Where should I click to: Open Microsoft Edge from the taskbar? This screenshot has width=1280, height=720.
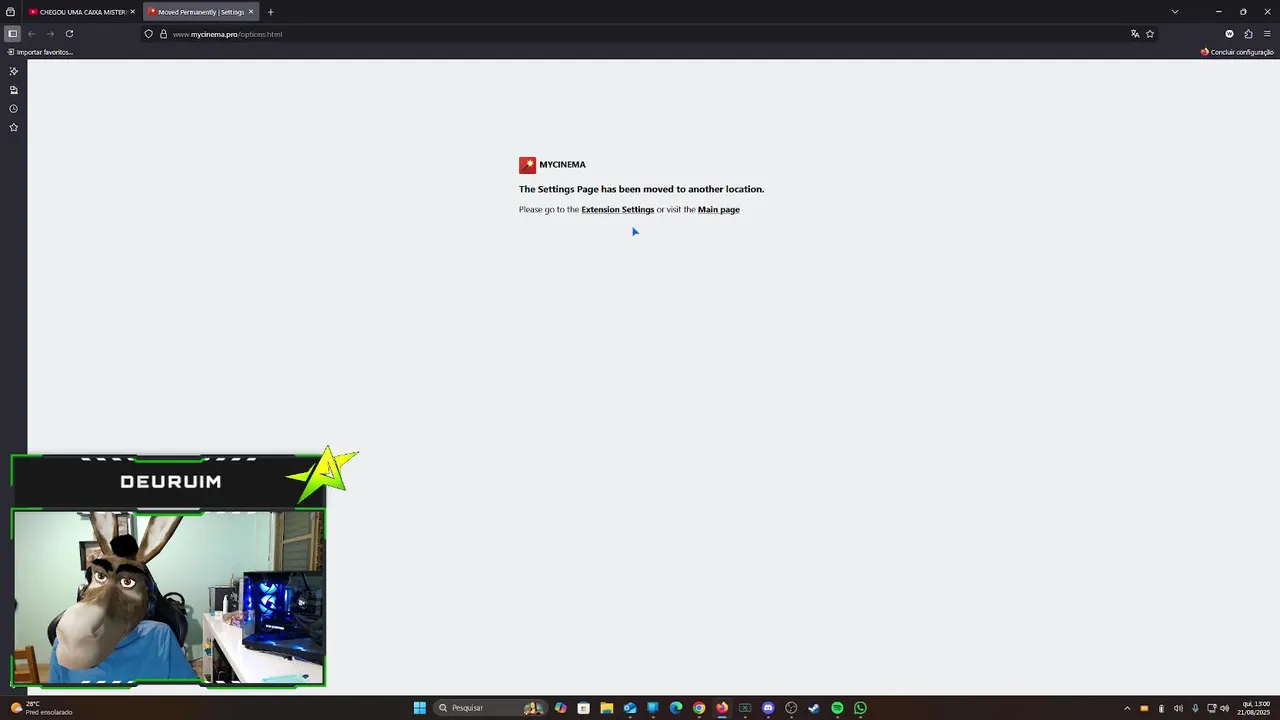coord(676,708)
